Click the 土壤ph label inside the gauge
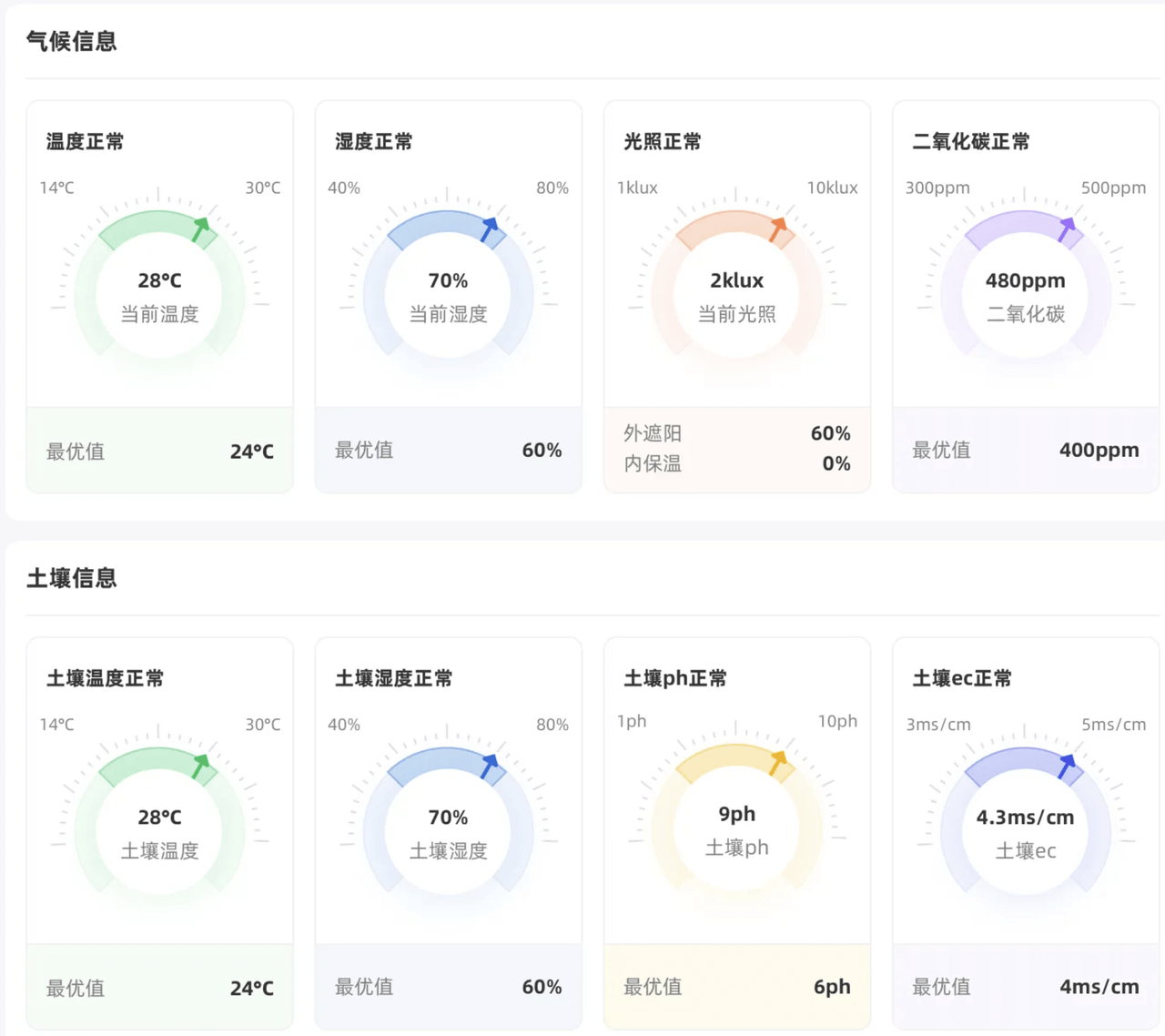The height and width of the screenshot is (1036, 1165). coord(736,848)
